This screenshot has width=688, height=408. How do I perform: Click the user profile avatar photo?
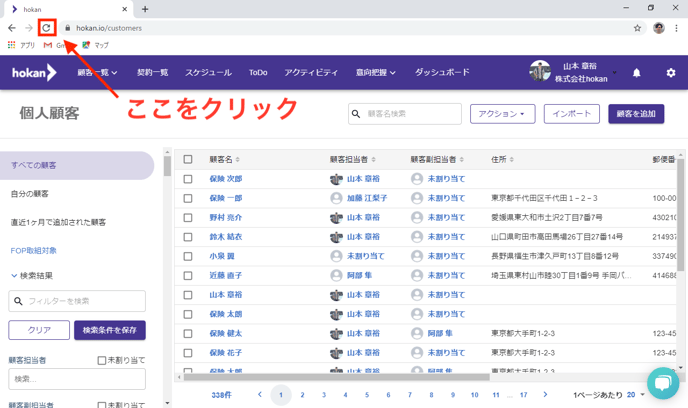(540, 72)
